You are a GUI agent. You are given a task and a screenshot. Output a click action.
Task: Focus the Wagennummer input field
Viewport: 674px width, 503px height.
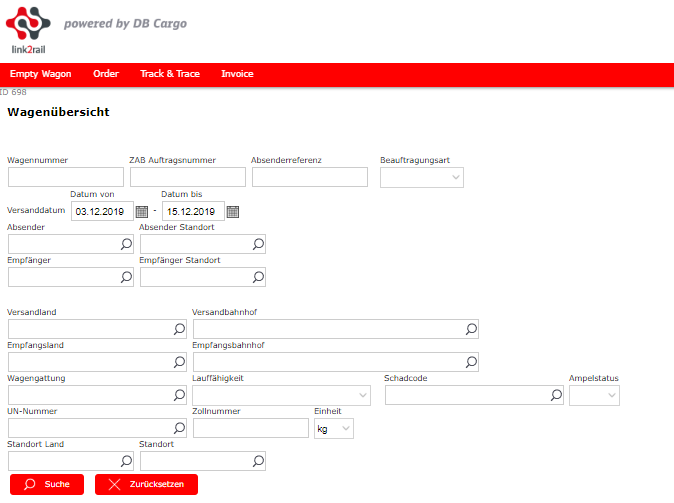(x=66, y=177)
